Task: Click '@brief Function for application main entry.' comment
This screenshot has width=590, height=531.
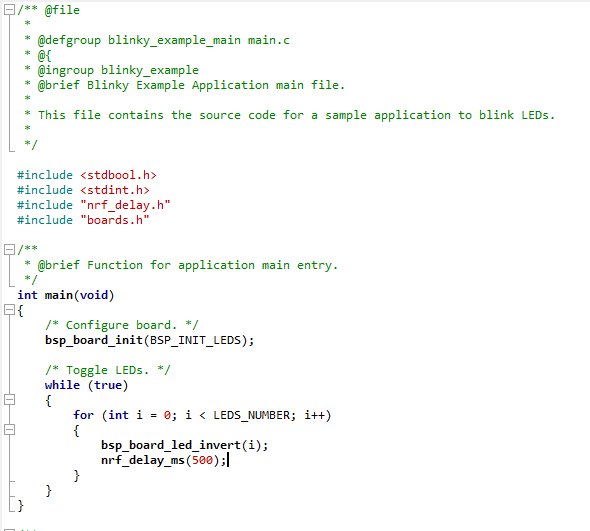Action: click(188, 265)
